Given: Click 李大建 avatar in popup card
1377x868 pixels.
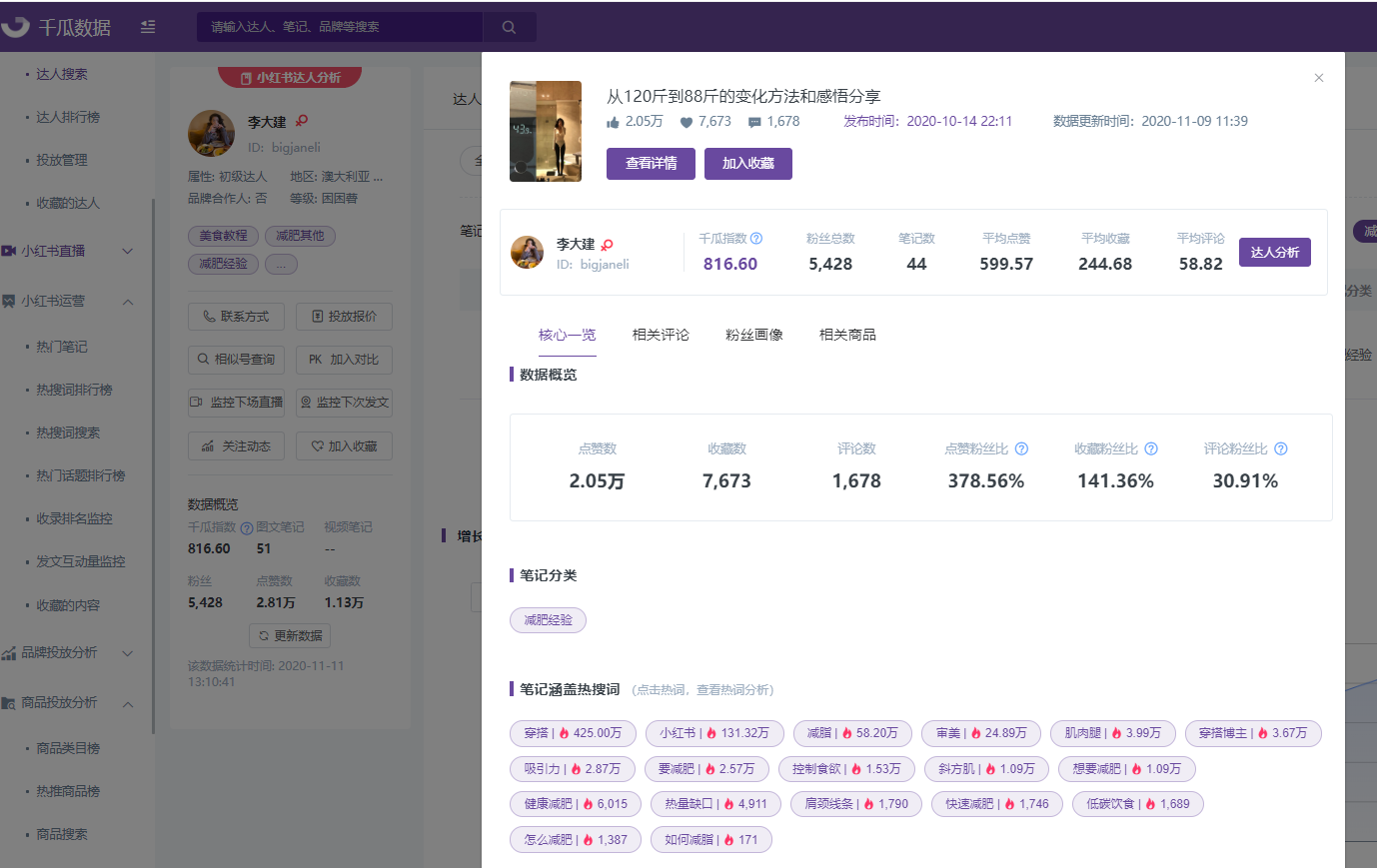Looking at the screenshot, I should 527,252.
